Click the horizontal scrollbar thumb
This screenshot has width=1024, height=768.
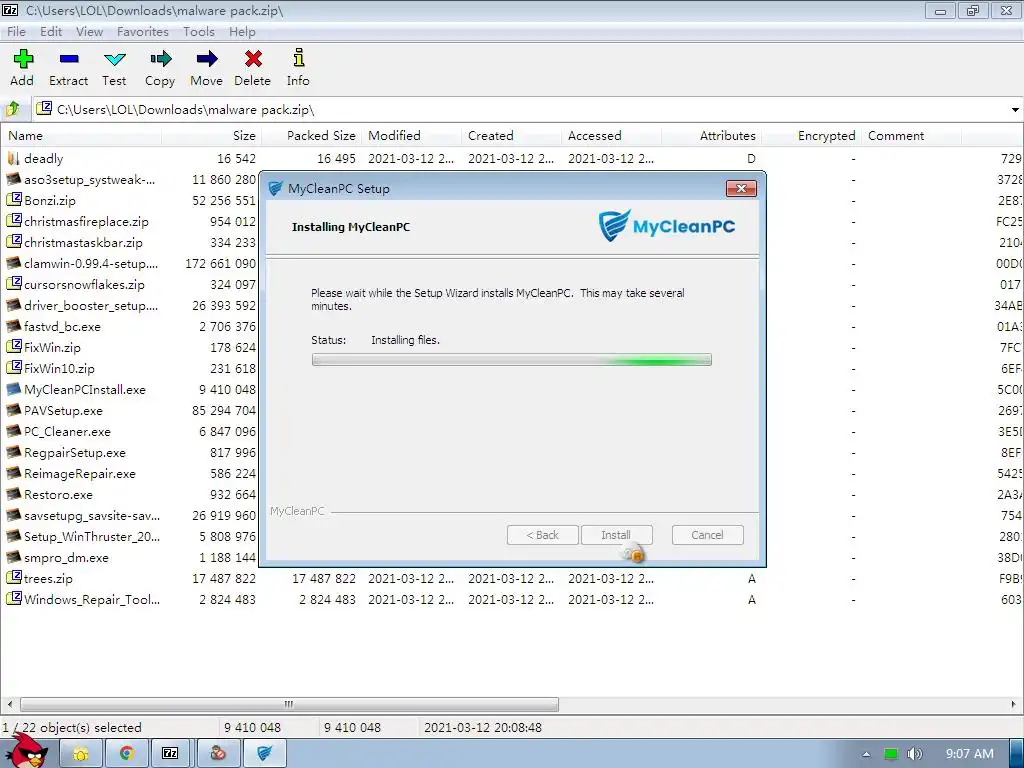[289, 704]
